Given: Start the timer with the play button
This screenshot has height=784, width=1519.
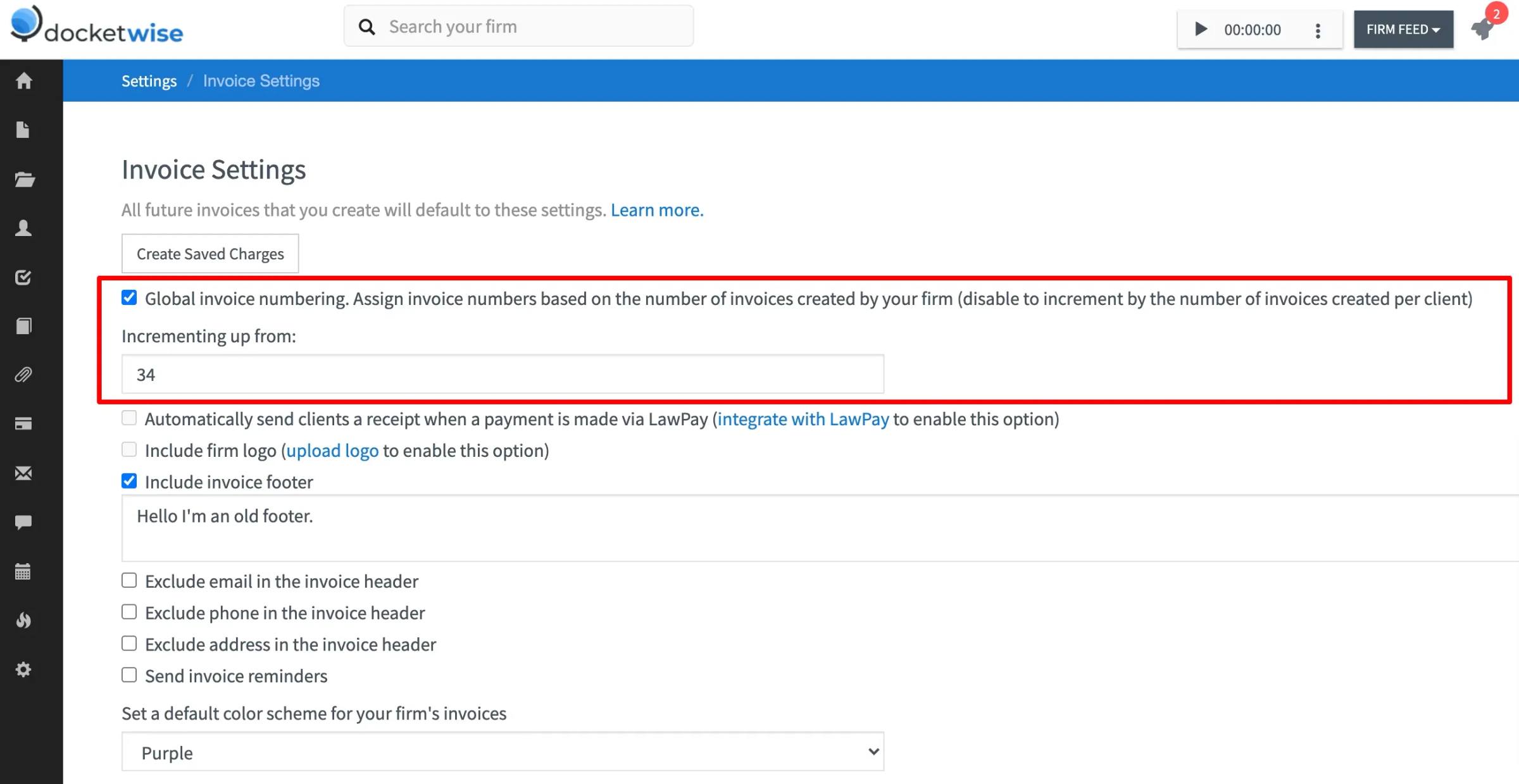Looking at the screenshot, I should [x=1200, y=28].
